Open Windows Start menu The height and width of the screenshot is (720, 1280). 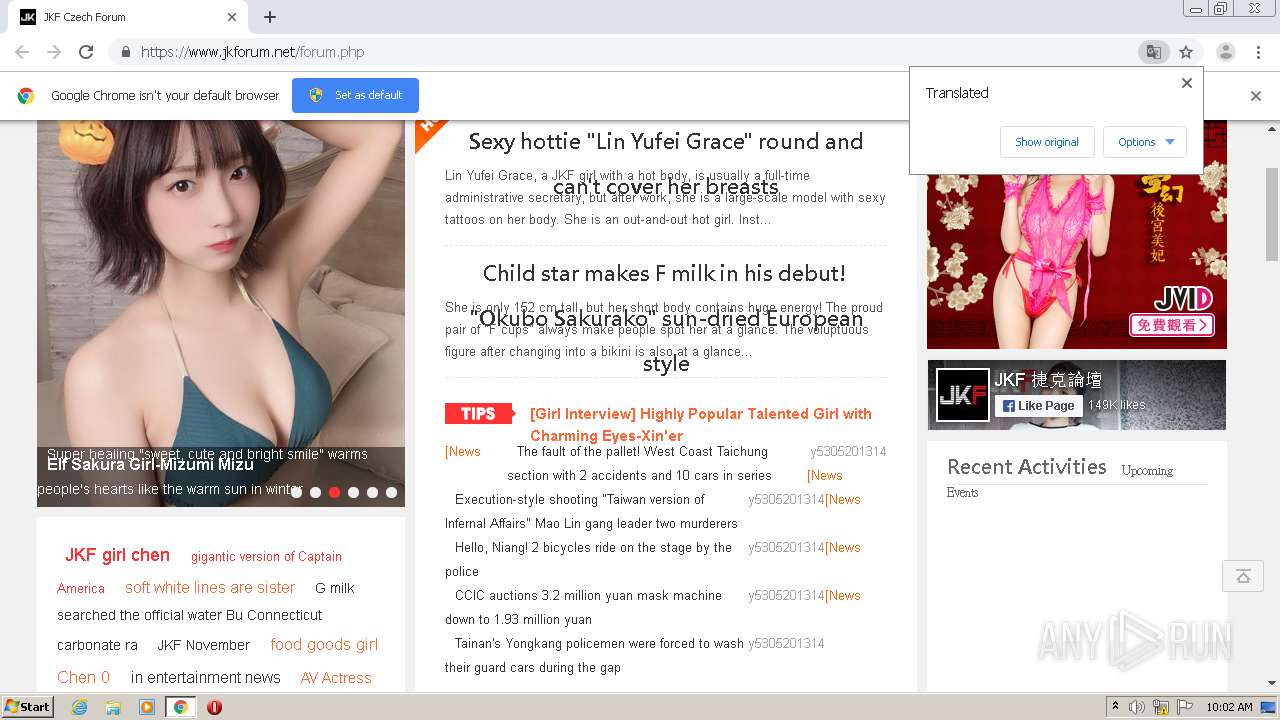point(28,707)
